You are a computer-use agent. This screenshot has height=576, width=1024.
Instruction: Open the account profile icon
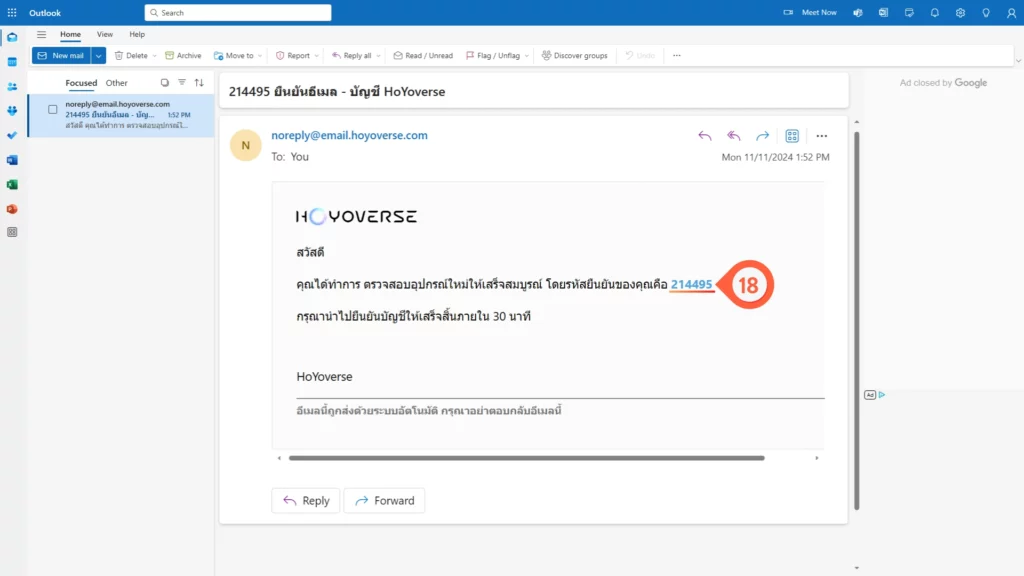click(x=1011, y=12)
